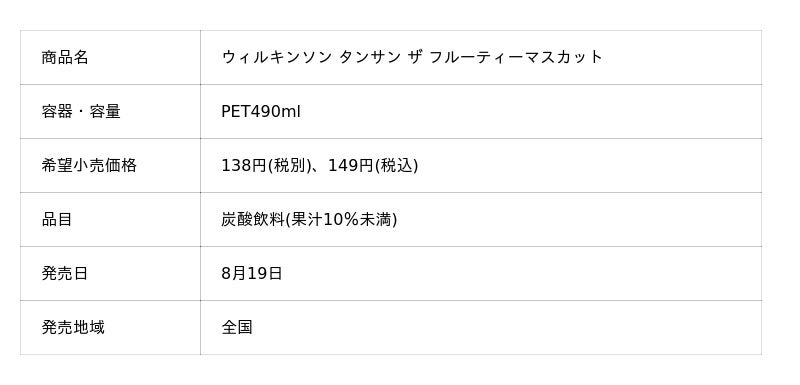Click the 炭酸飲料 text in 品目 row
This screenshot has height=385, width=800.
(x=253, y=220)
